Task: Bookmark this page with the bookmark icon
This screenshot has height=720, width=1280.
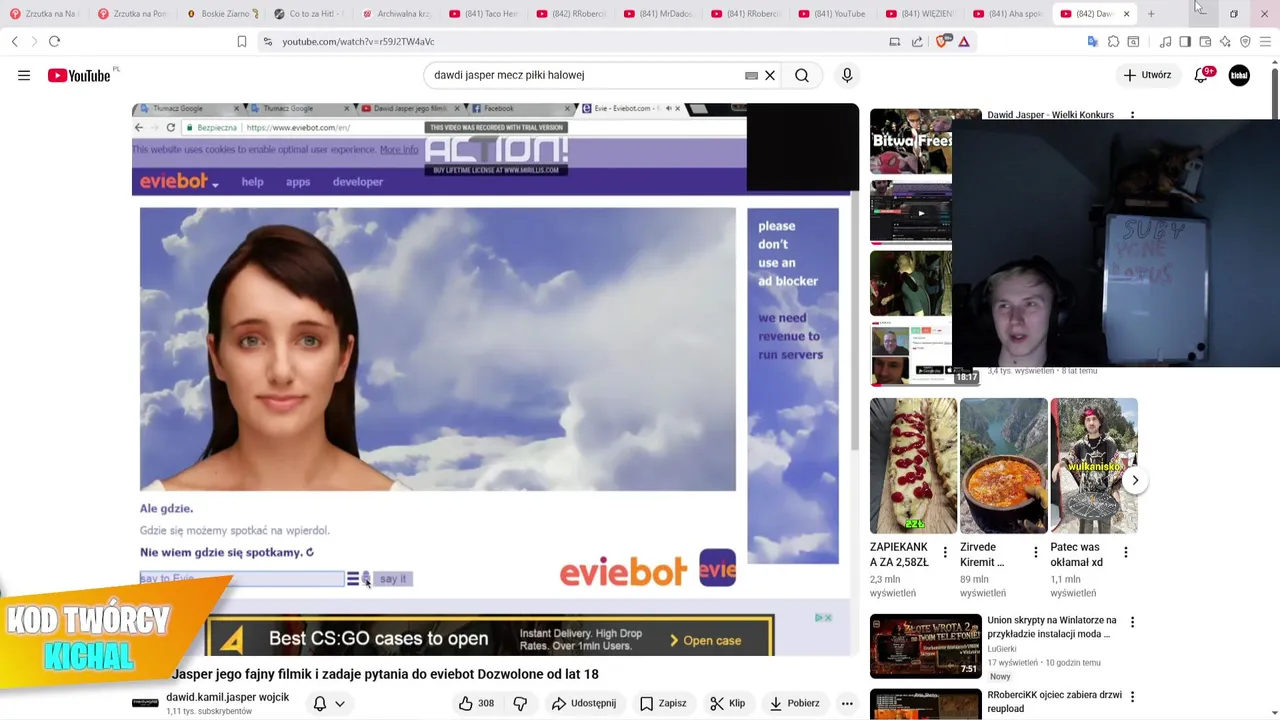Action: [241, 41]
